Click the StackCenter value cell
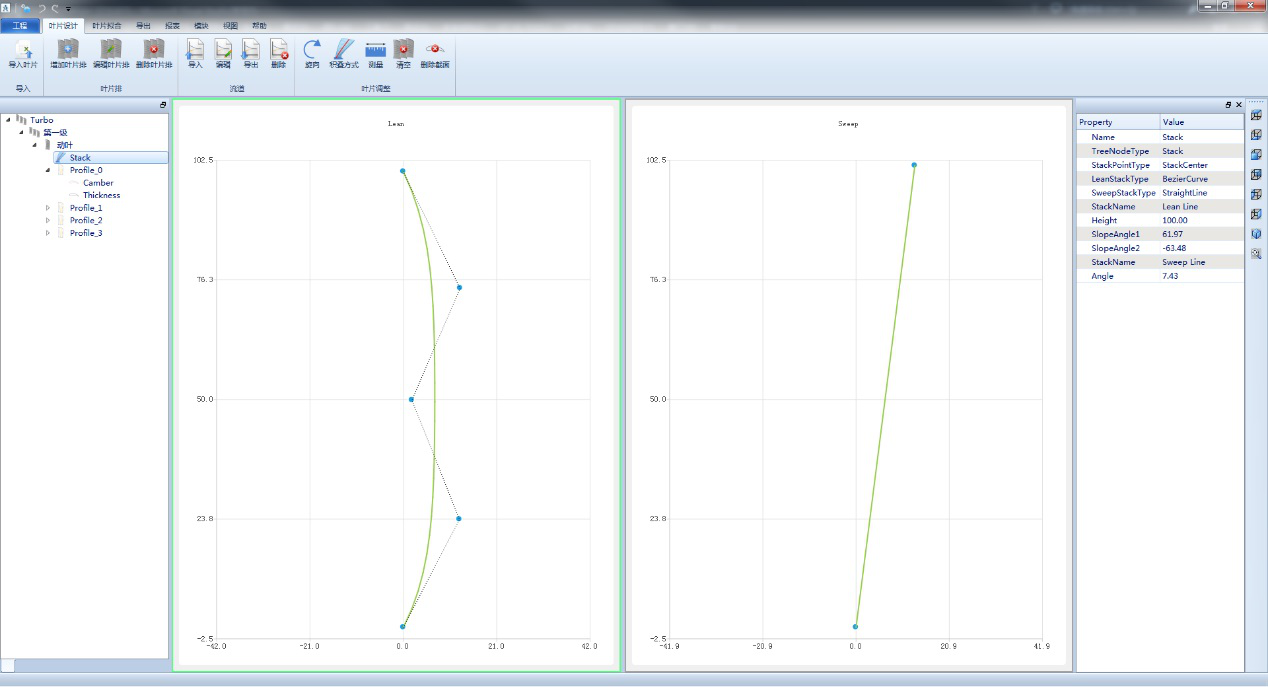 (x=1202, y=165)
